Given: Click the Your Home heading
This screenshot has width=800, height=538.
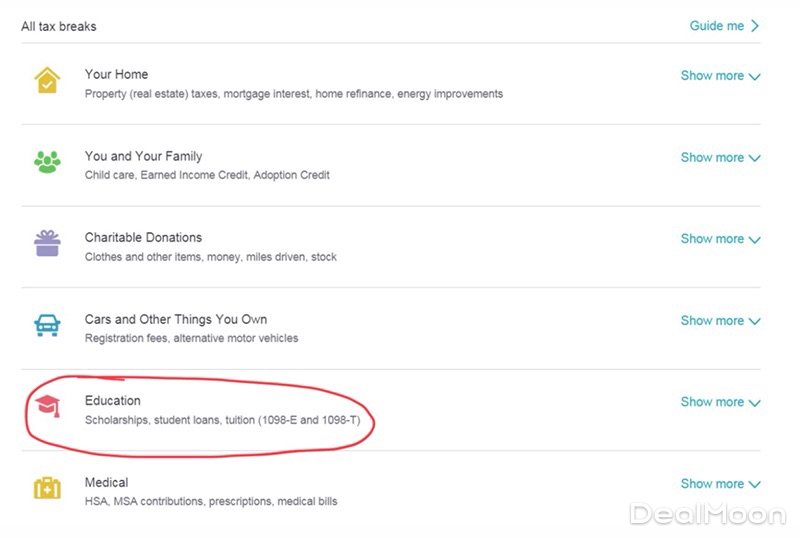Looking at the screenshot, I should point(116,74).
